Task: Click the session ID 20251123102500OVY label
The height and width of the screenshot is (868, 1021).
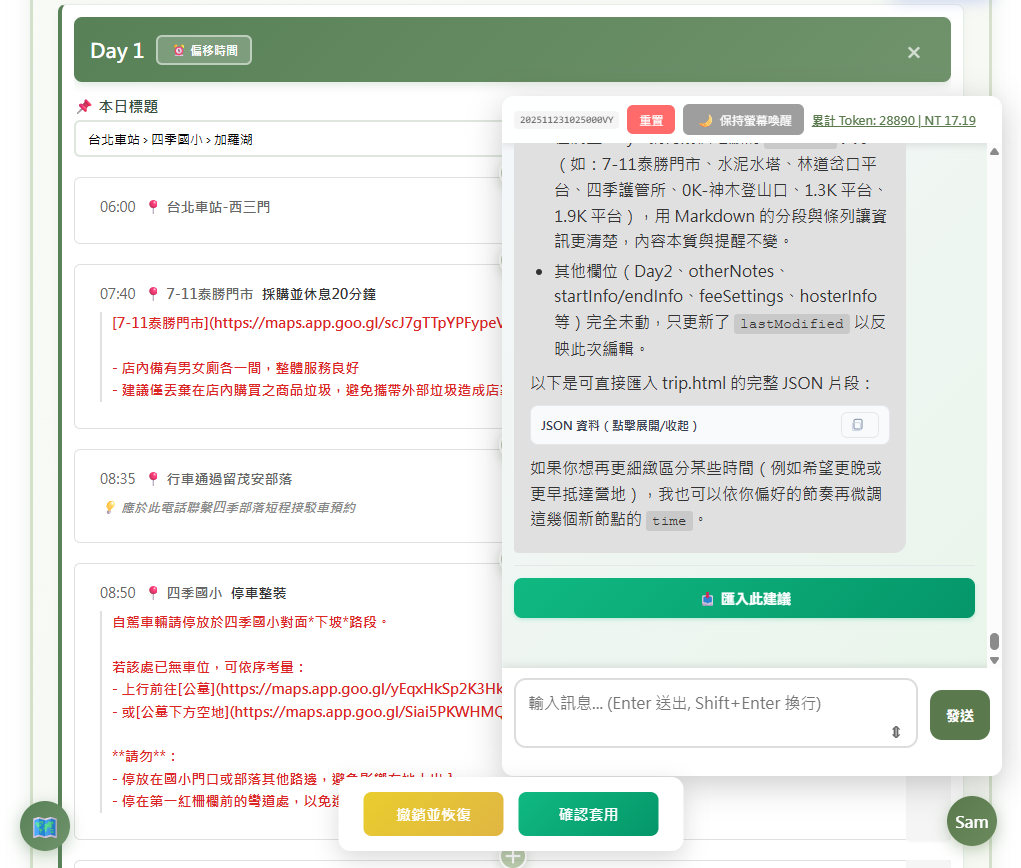Action: point(566,120)
